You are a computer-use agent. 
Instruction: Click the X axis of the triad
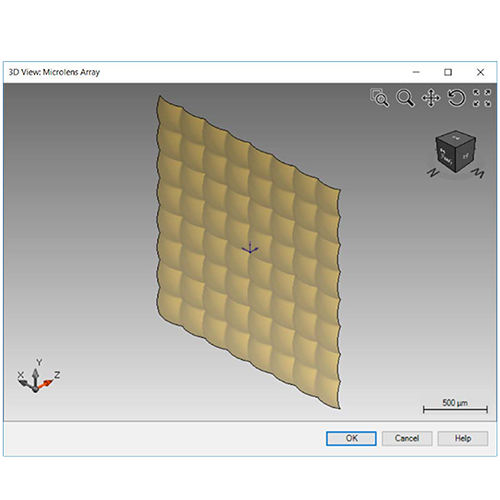(x=25, y=385)
